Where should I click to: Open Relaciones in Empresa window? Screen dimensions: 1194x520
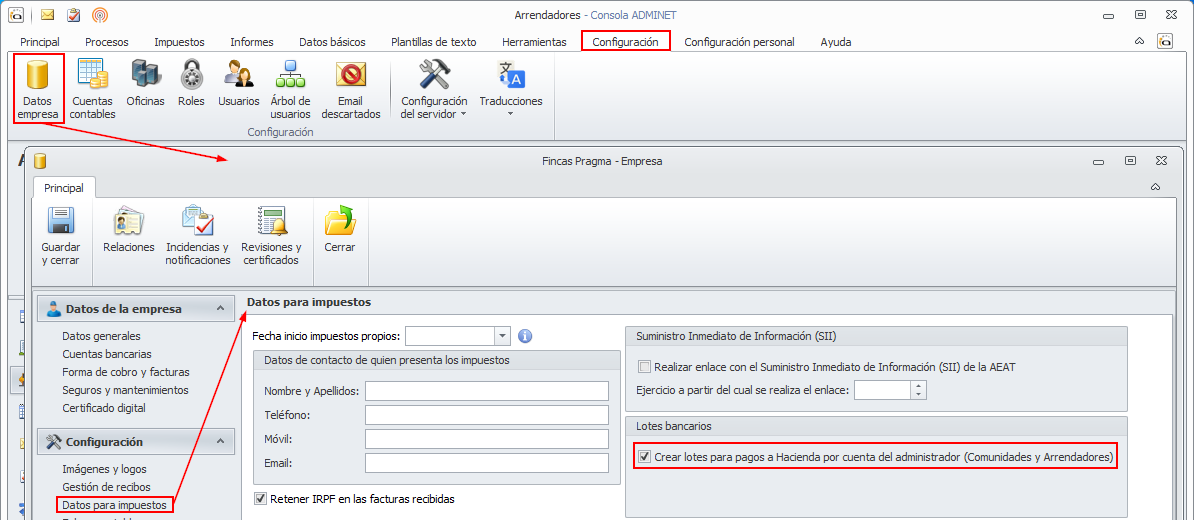click(129, 228)
